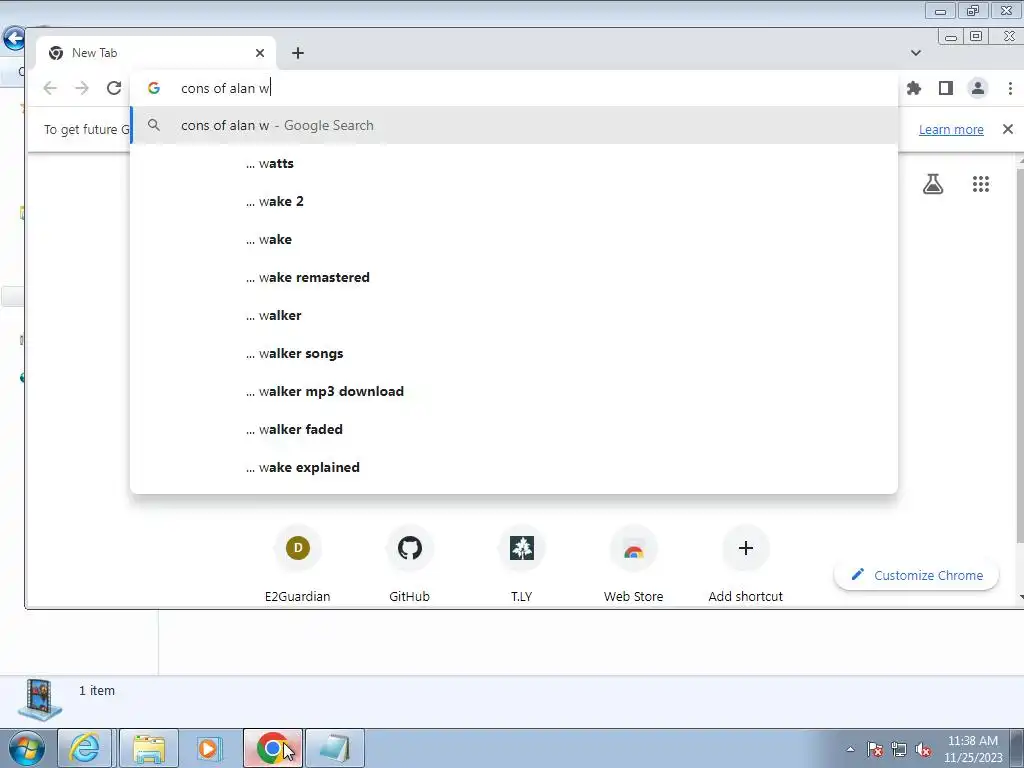Follow the Learn more link
Image resolution: width=1024 pixels, height=768 pixels.
951,129
